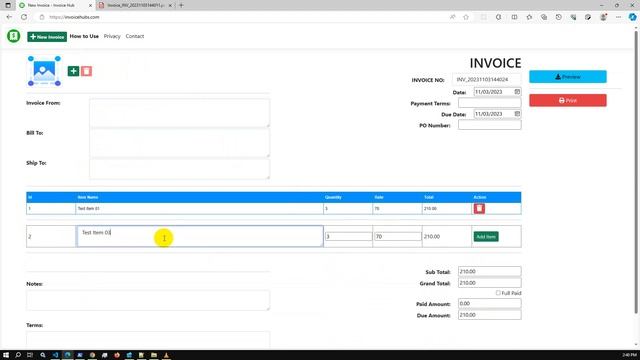Click the New Invoice button
The height and width of the screenshot is (360, 640).
point(47,37)
